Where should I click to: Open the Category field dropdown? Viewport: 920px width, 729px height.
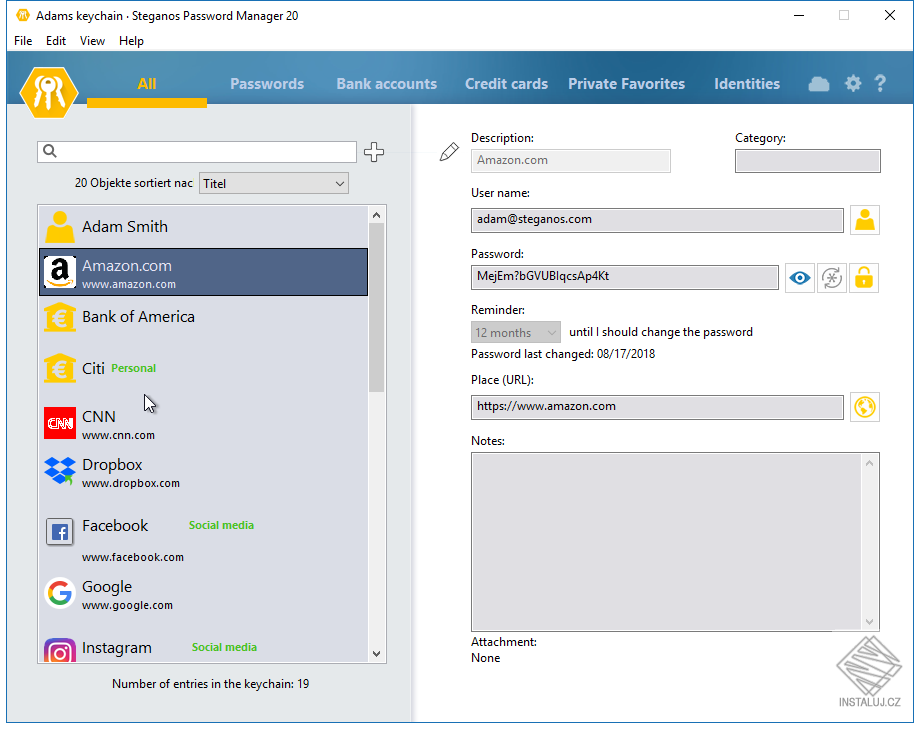coord(807,160)
